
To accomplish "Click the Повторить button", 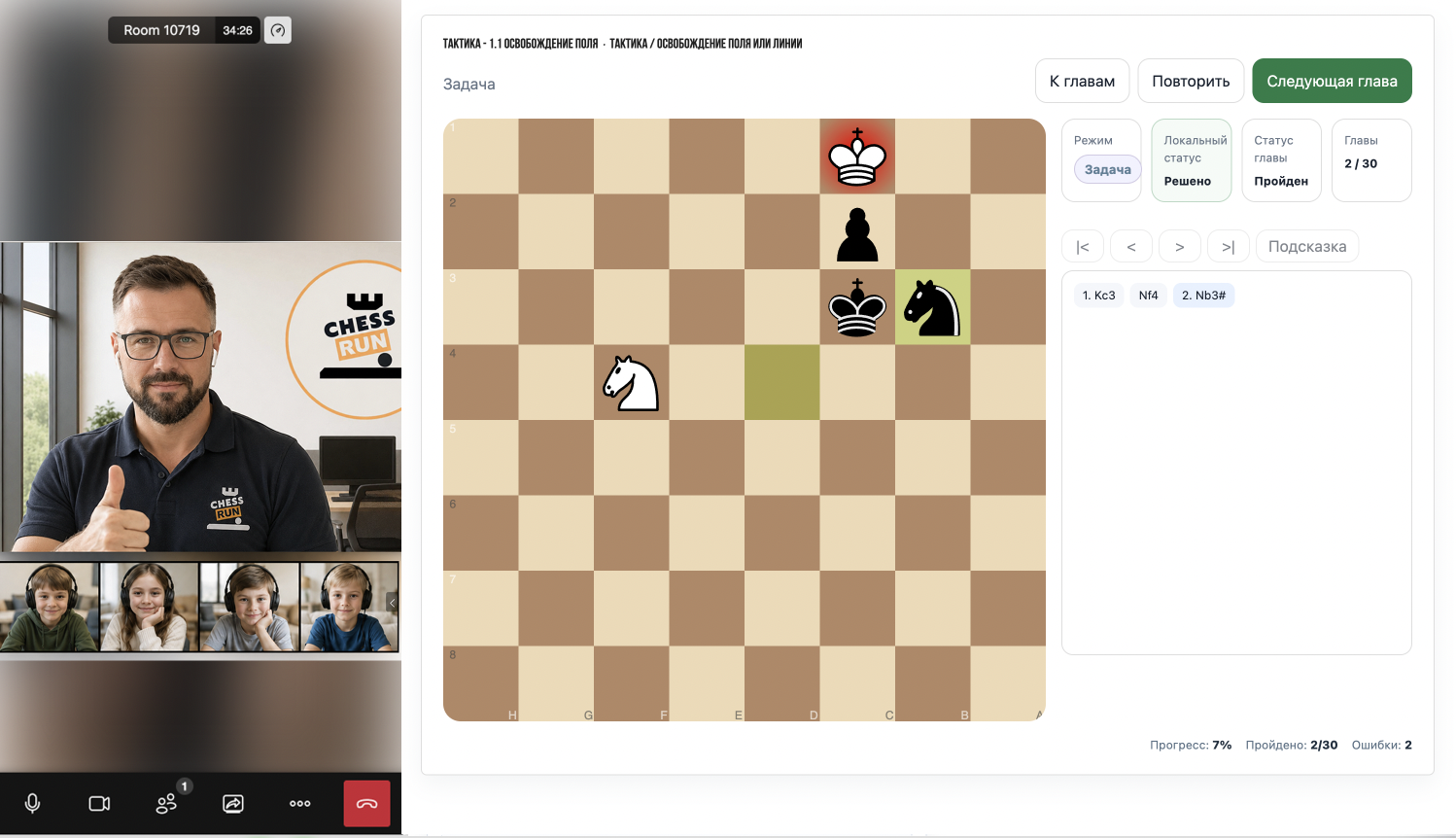I will pos(1191,81).
